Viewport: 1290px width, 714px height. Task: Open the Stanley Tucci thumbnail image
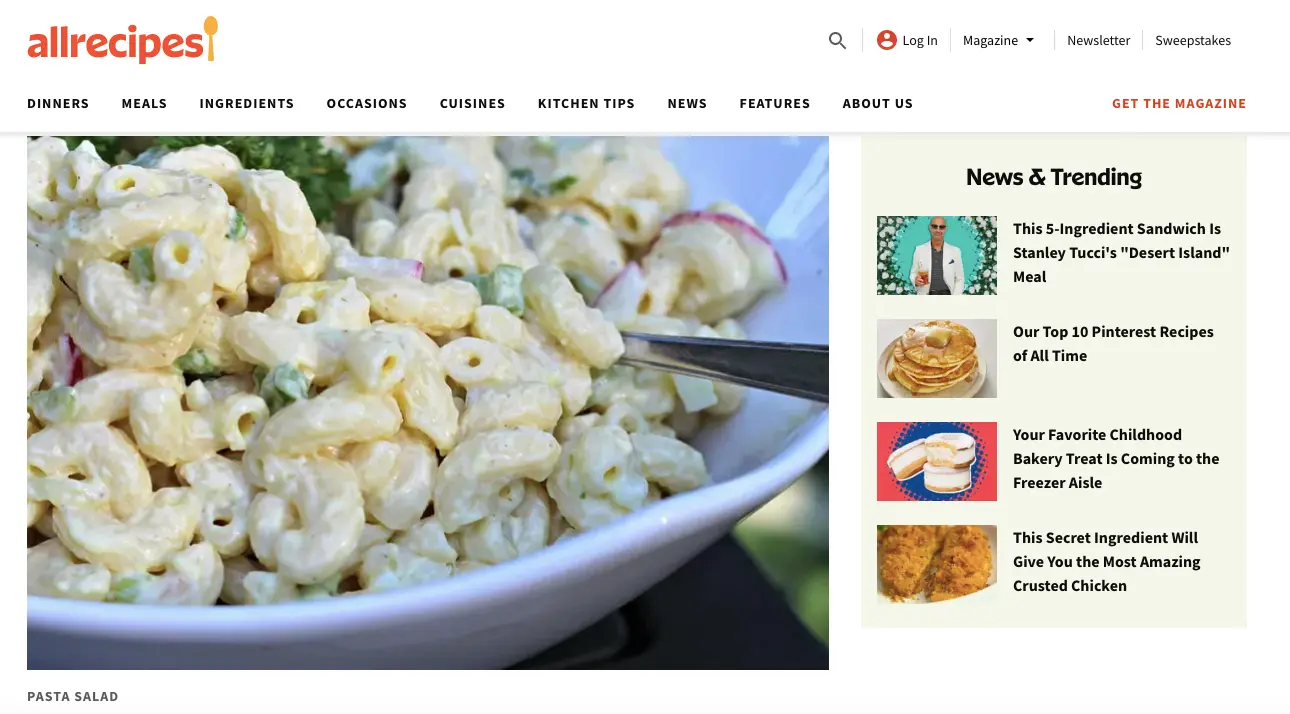click(x=937, y=255)
